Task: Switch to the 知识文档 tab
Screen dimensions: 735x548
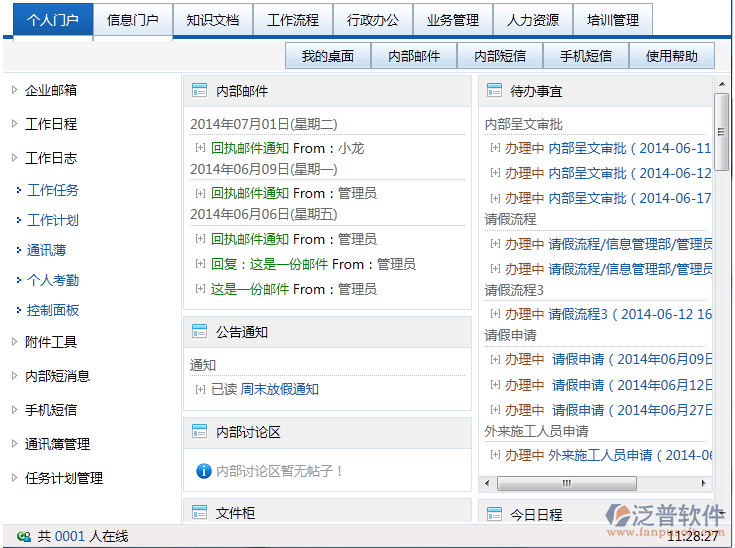Action: [212, 20]
